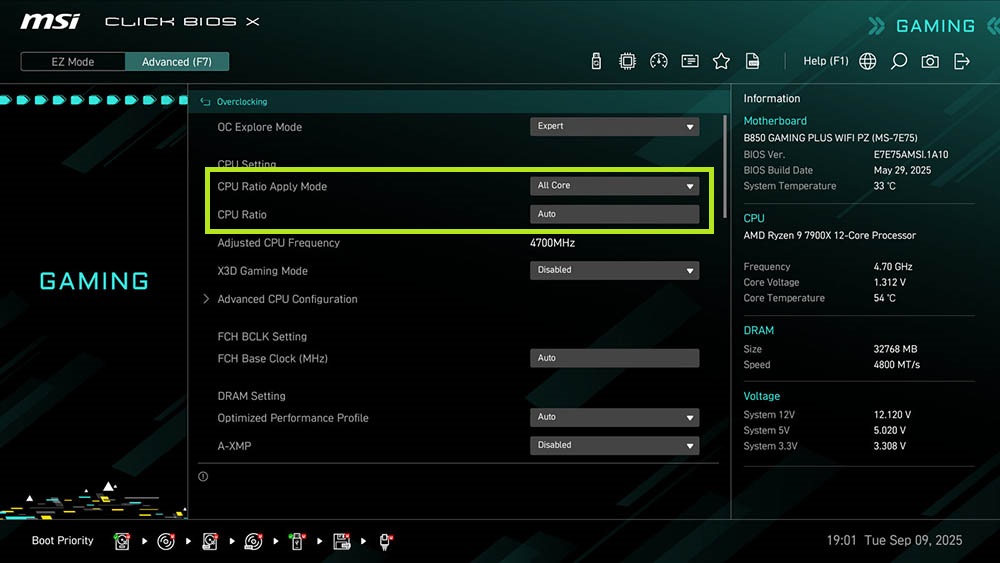This screenshot has height=563, width=1000.
Task: Click the OC Explore Mode label
Action: tap(260, 127)
